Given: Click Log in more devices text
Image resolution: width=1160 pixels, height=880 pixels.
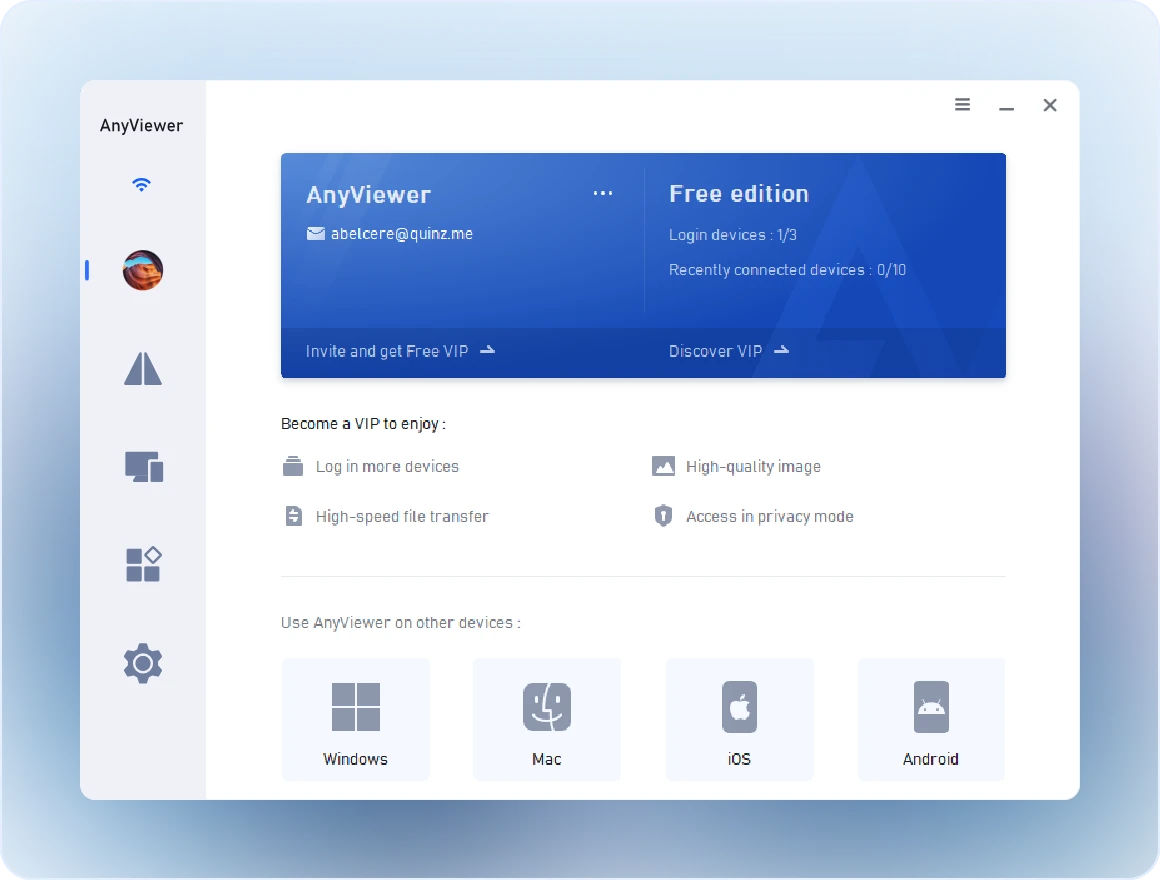Looking at the screenshot, I should point(387,467).
